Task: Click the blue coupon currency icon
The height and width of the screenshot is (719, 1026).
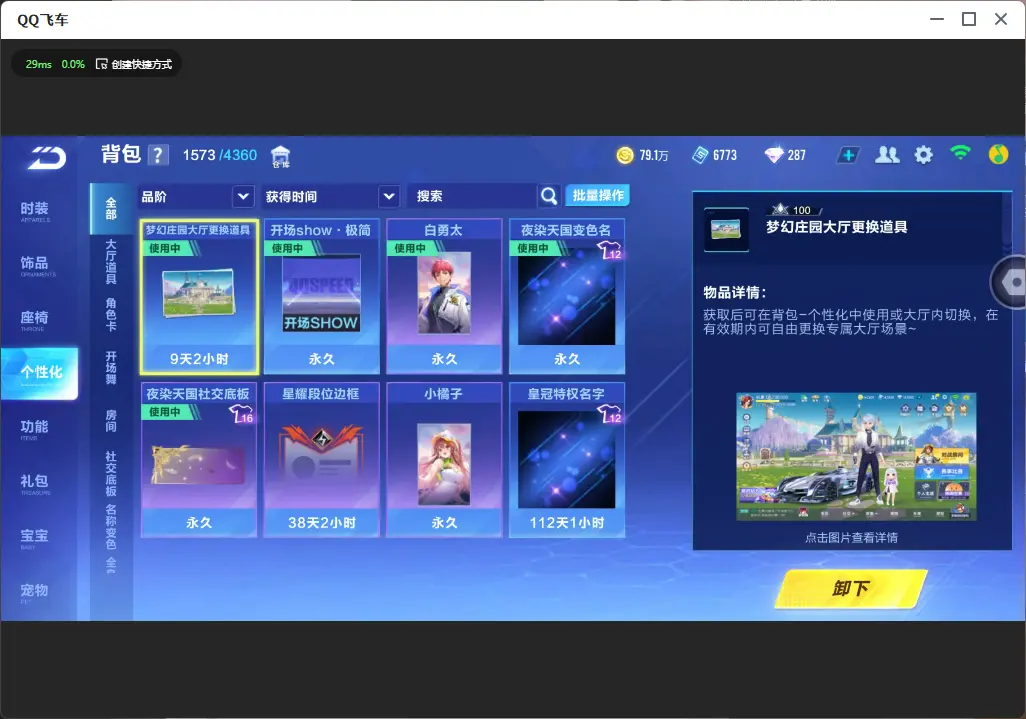Action: 699,155
